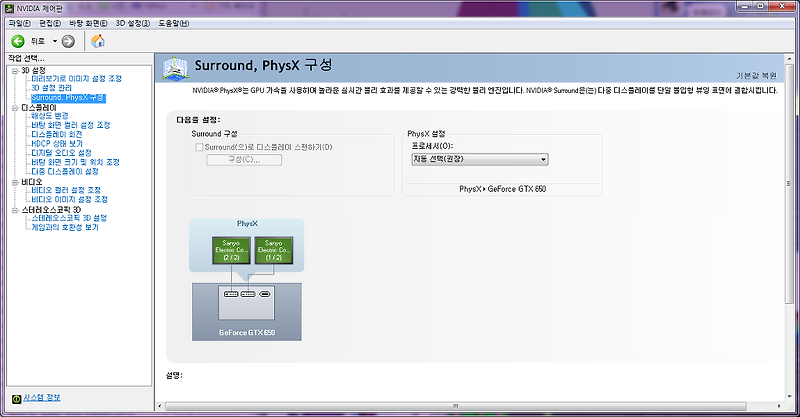
Task: Click the vertical scrollbar thumb at right
Action: (x=790, y=183)
